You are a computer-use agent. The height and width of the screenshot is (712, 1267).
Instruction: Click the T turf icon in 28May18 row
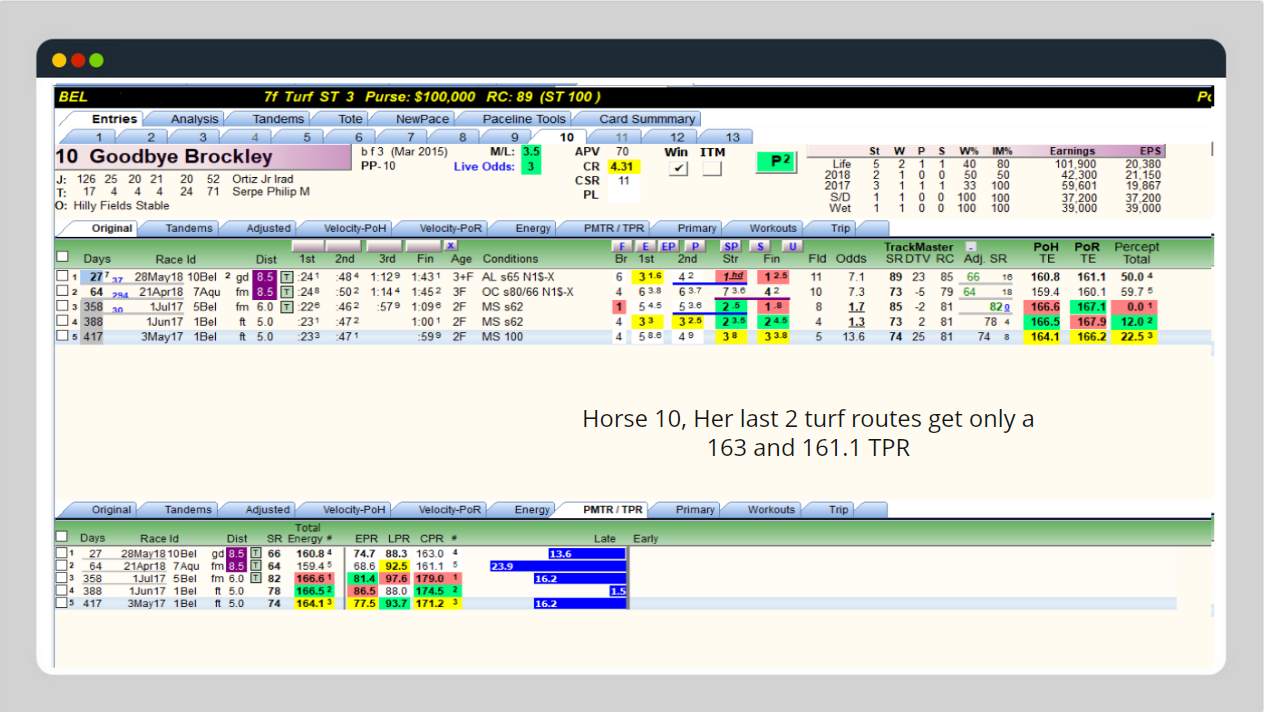287,277
